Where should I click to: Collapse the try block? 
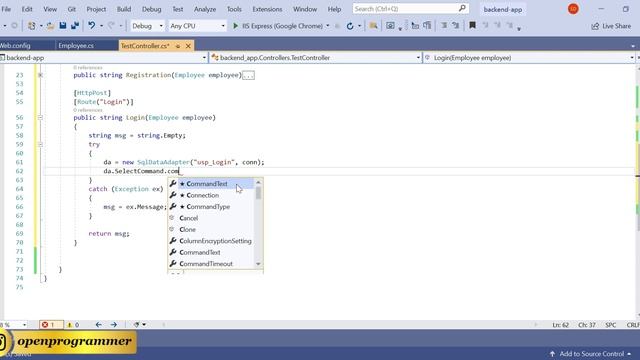coord(40,144)
